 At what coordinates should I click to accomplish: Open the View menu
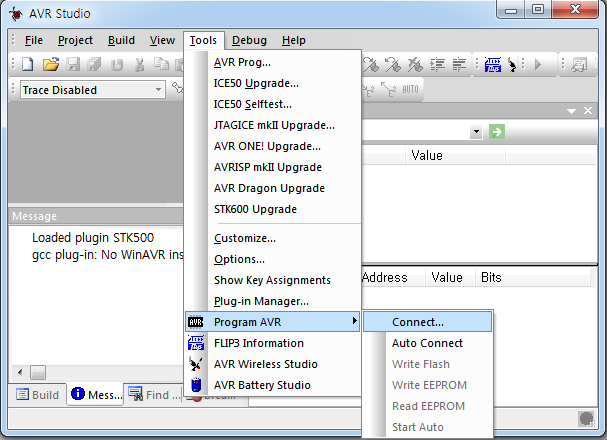pyautogui.click(x=162, y=40)
